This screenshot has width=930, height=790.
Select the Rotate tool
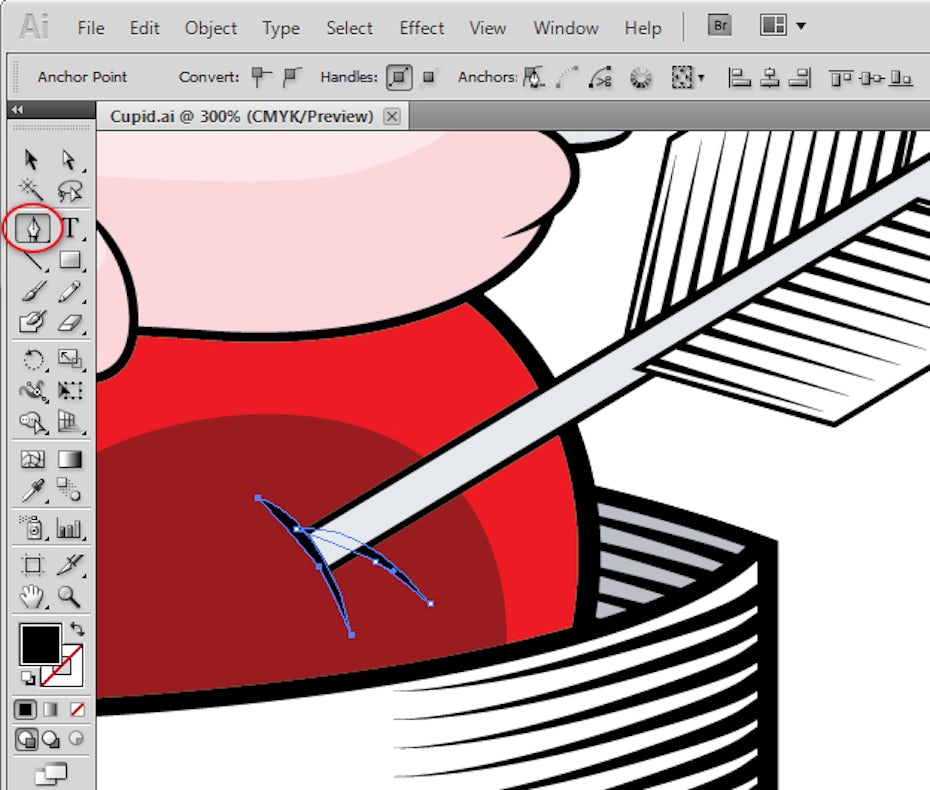coord(33,359)
